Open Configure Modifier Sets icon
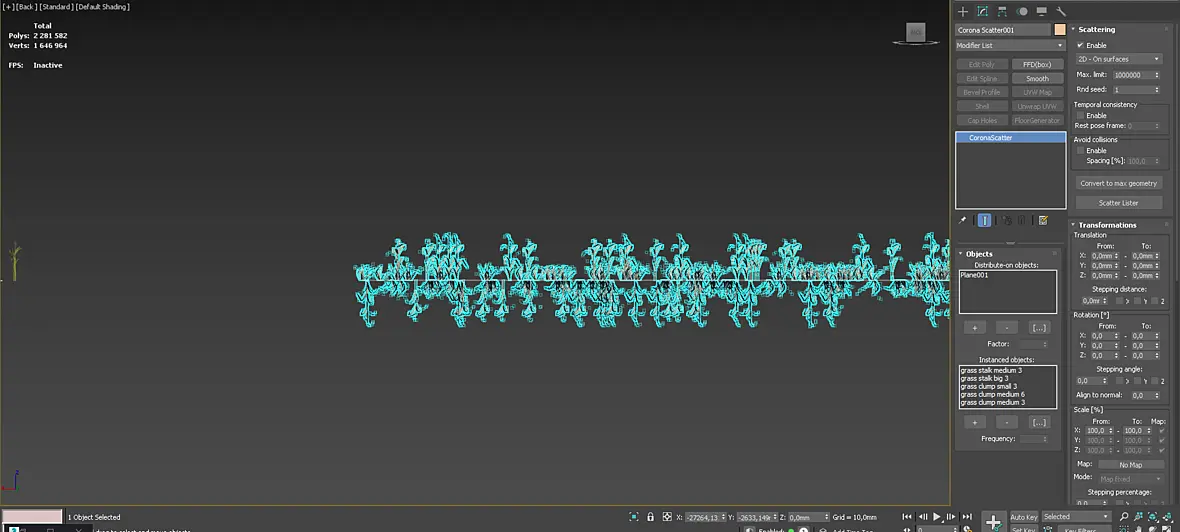 pos(1043,220)
